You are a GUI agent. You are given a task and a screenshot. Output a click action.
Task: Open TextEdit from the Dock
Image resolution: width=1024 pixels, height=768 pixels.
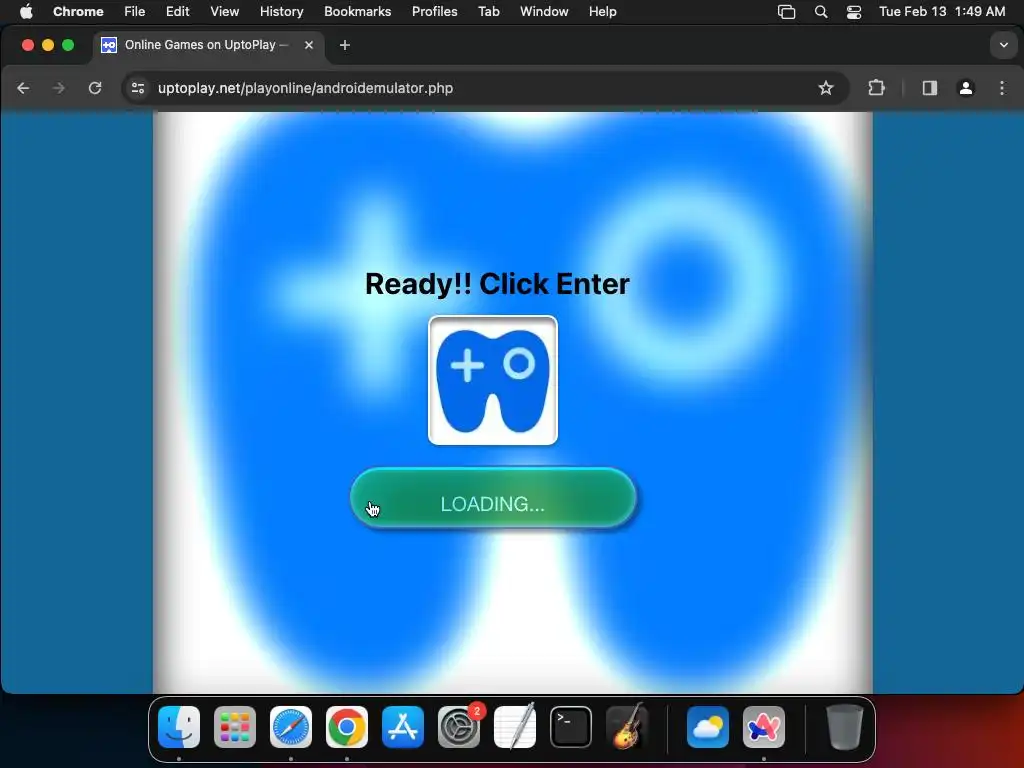[x=515, y=727]
